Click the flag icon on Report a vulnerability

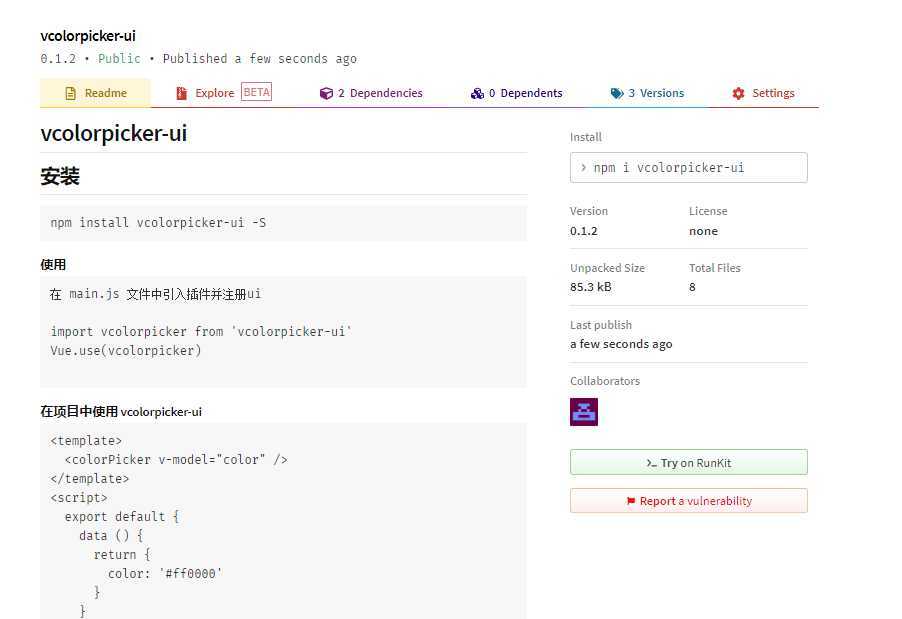click(x=631, y=501)
